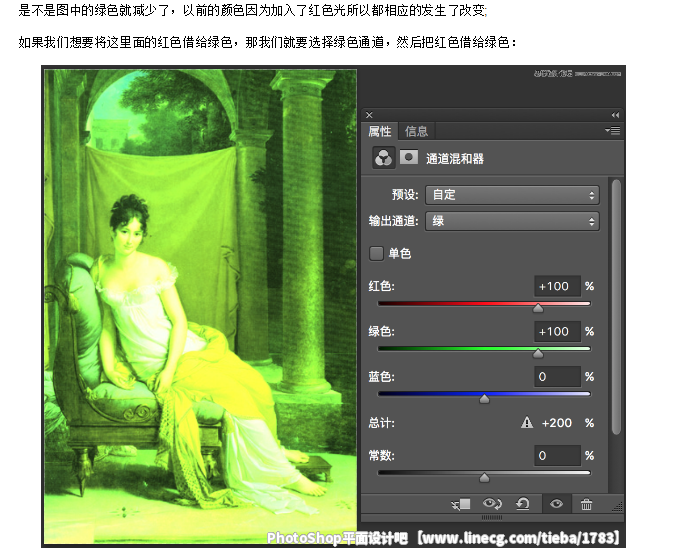Click the view previous state icon
This screenshot has width=675, height=557.
pos(492,503)
